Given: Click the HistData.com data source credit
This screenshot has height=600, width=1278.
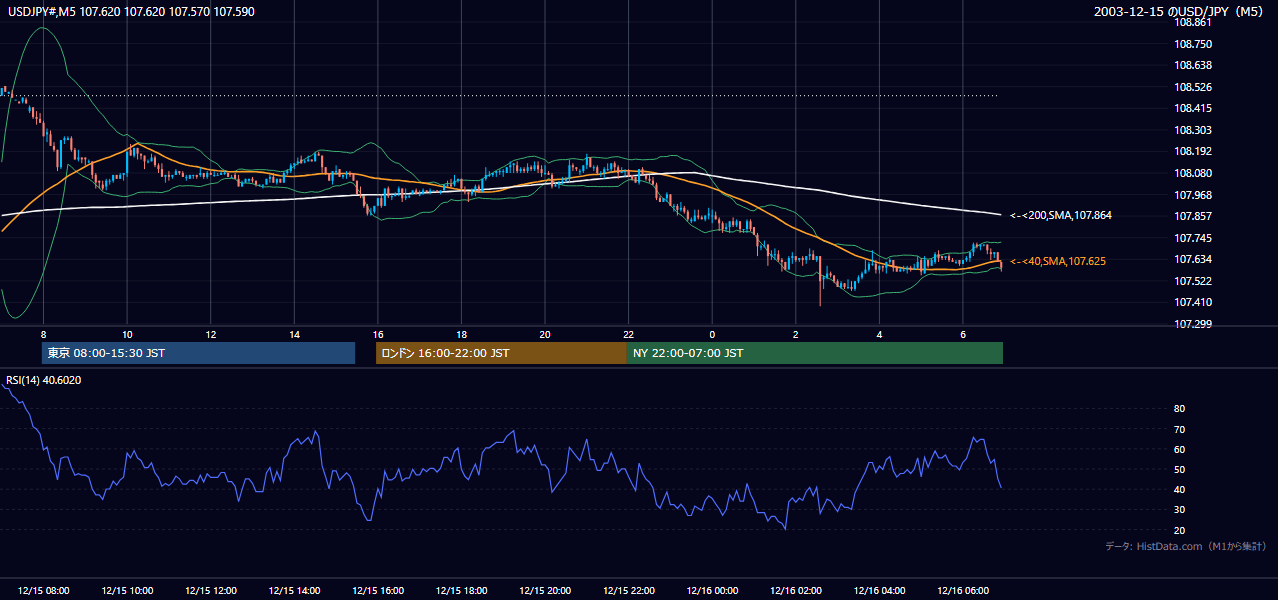Looking at the screenshot, I should point(1186,546).
